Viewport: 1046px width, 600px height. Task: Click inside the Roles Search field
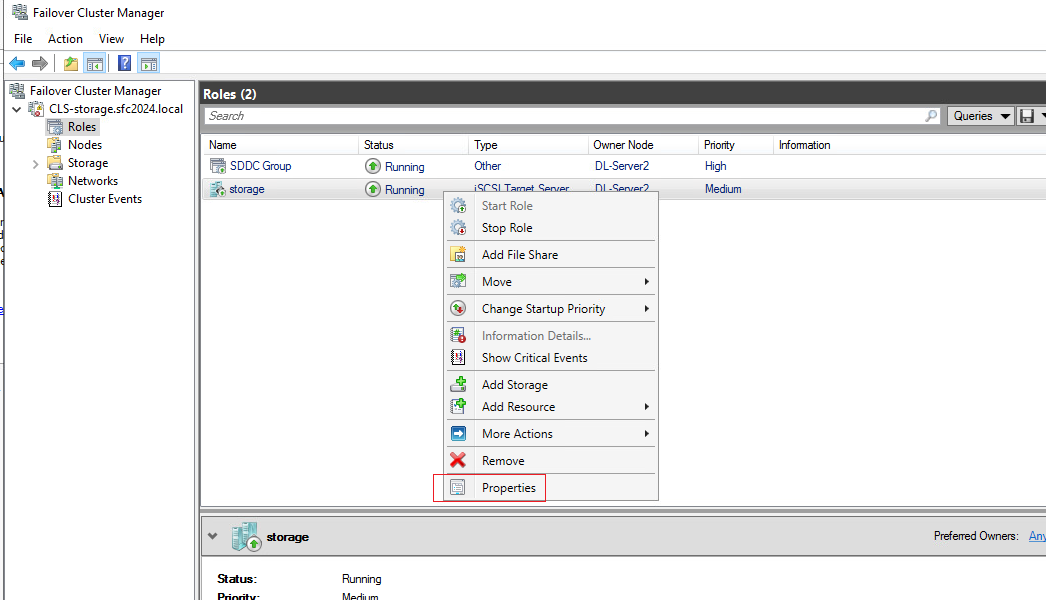564,116
